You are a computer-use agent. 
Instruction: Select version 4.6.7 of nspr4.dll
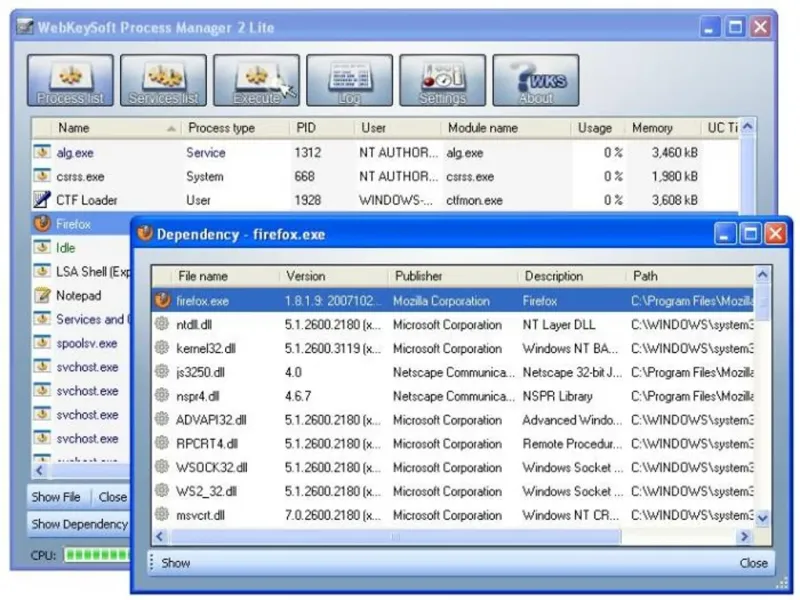tap(298, 396)
